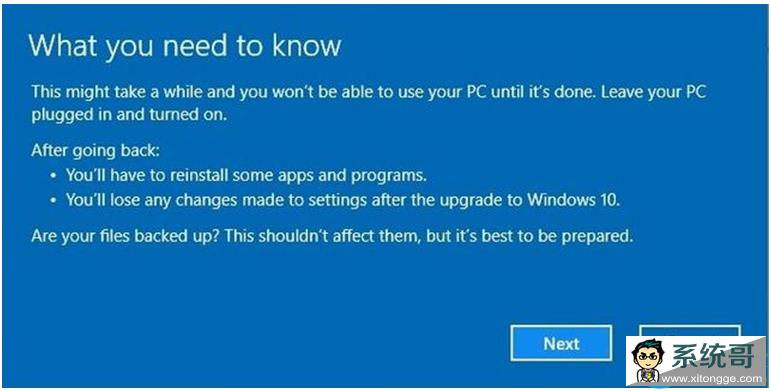The image size is (771, 391).
Task: Click the bullet before "lose any changes"
Action: (54, 200)
